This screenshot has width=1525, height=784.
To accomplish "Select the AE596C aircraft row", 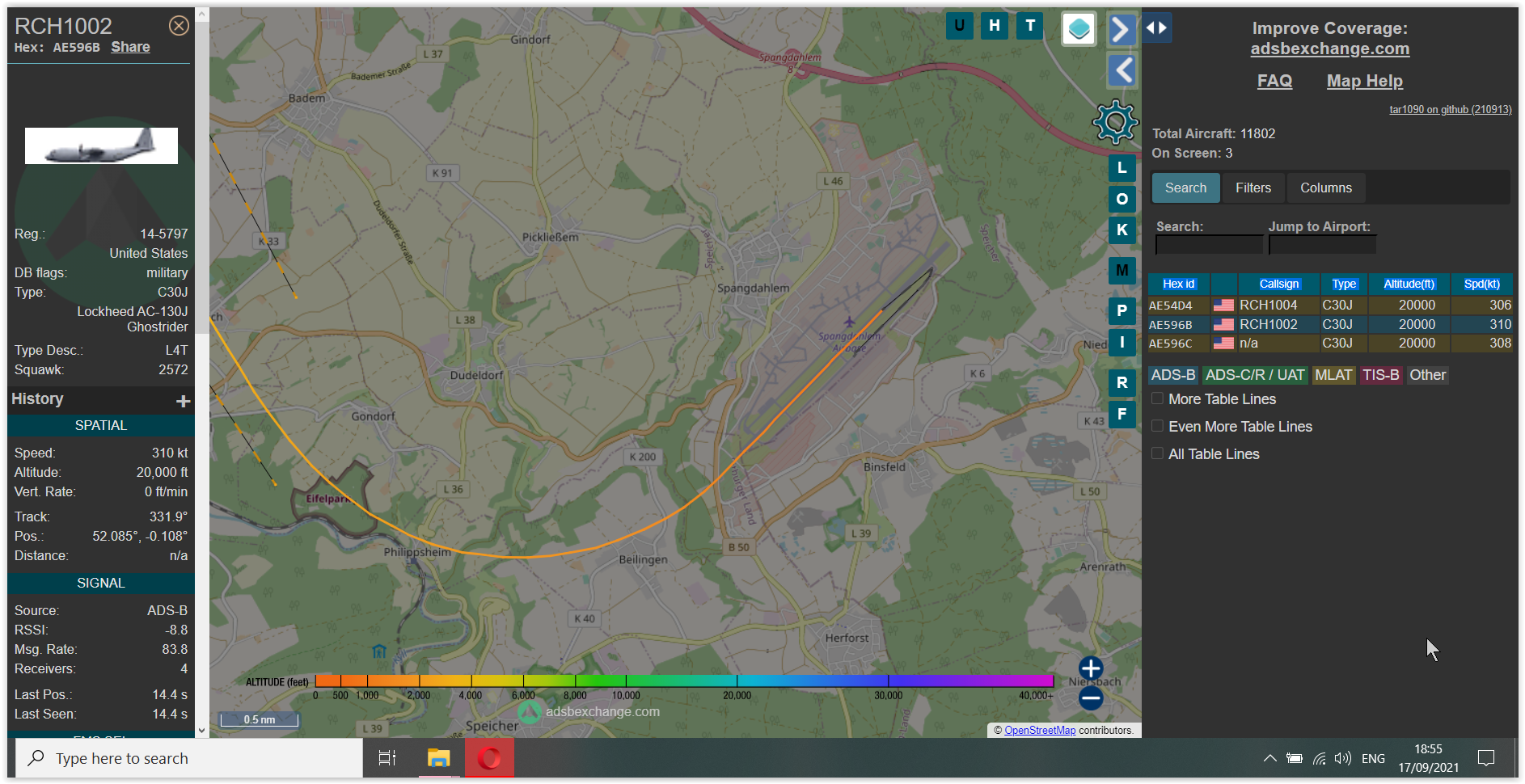I will point(1329,343).
